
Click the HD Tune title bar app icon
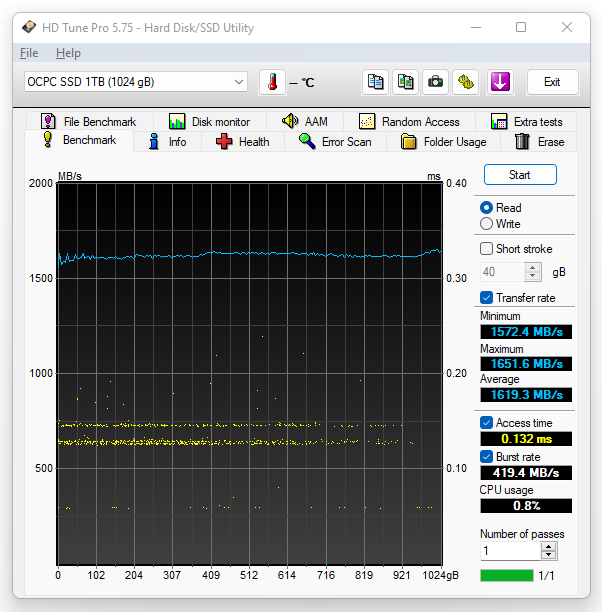point(29,27)
